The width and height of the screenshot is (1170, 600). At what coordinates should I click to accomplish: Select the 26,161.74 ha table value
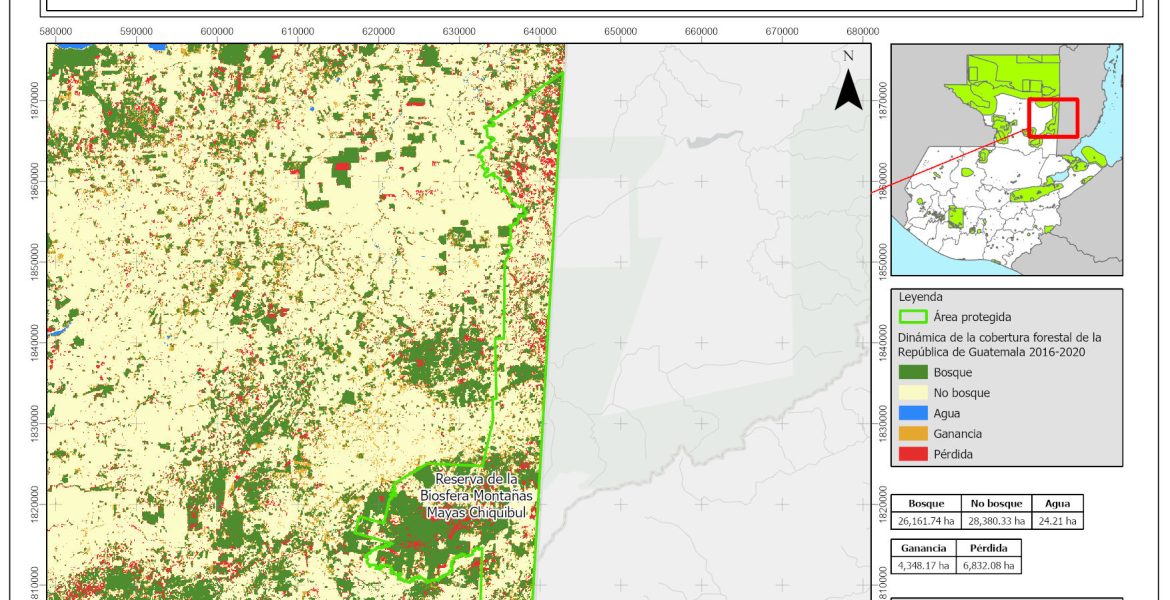926,520
